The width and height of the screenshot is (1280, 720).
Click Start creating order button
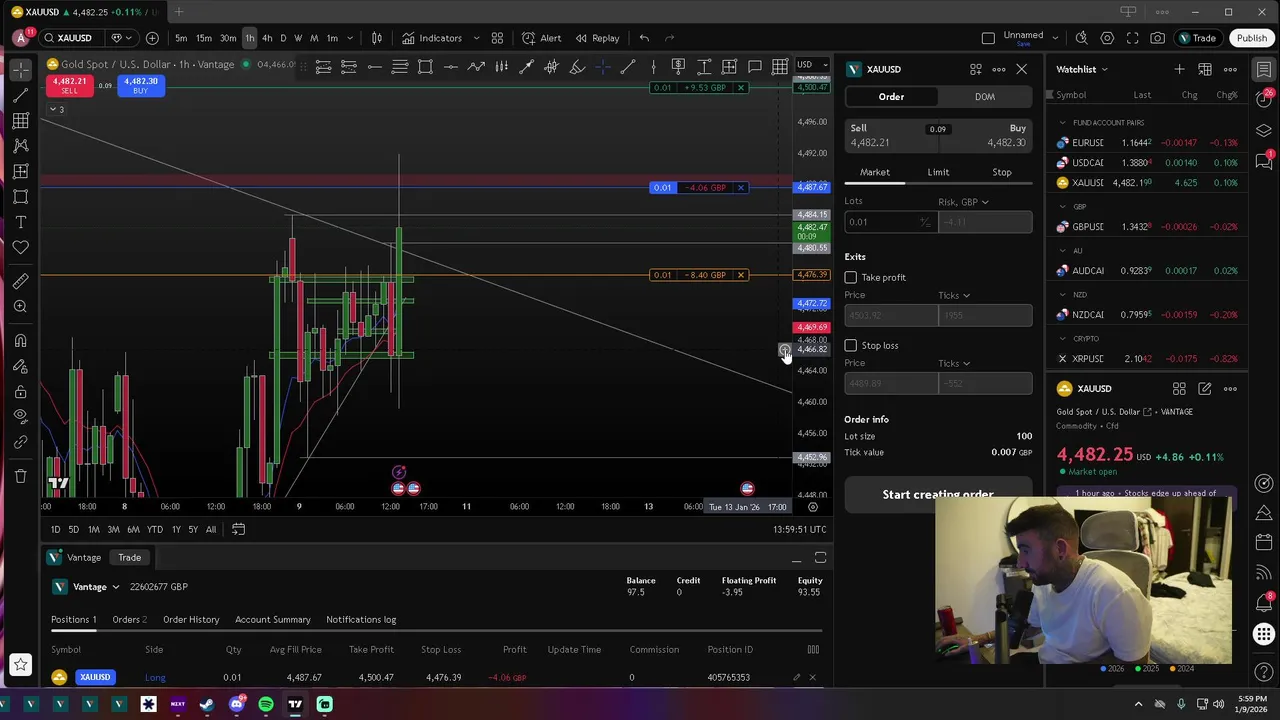pyautogui.click(x=938, y=494)
